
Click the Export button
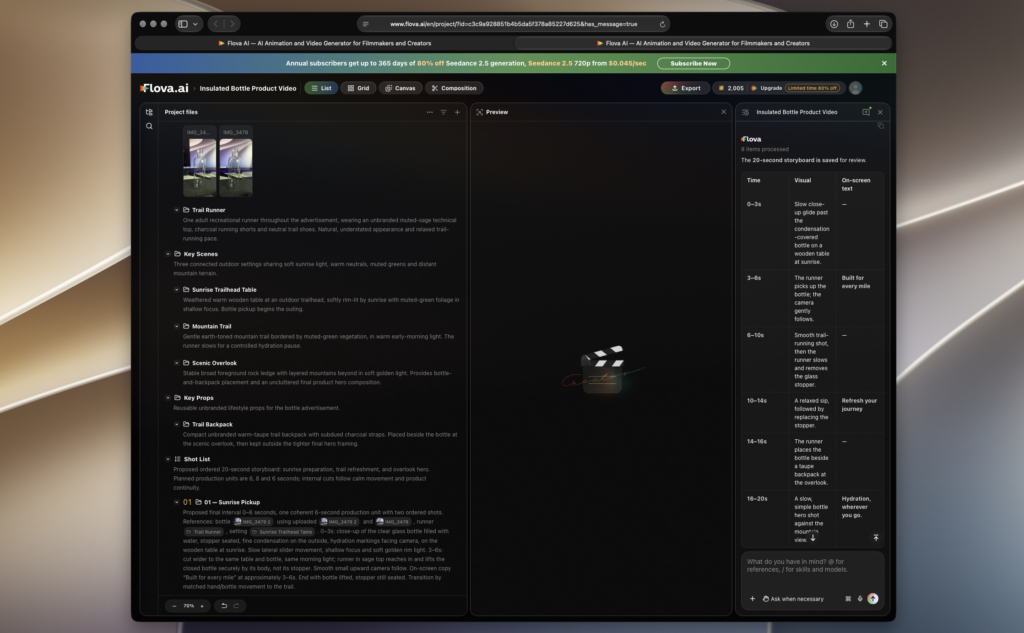click(686, 88)
